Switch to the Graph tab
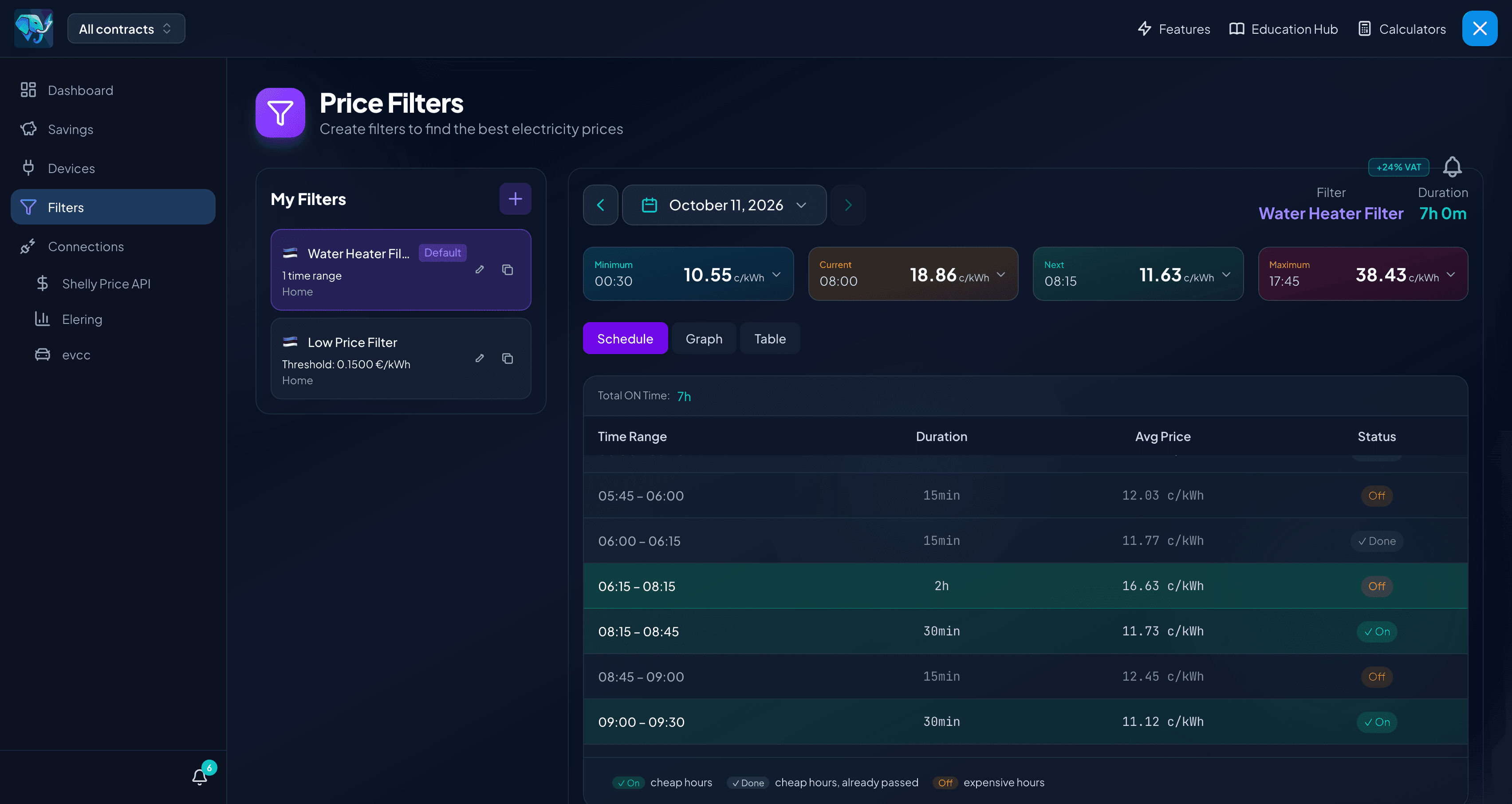Image resolution: width=1512 pixels, height=804 pixels. (703, 338)
